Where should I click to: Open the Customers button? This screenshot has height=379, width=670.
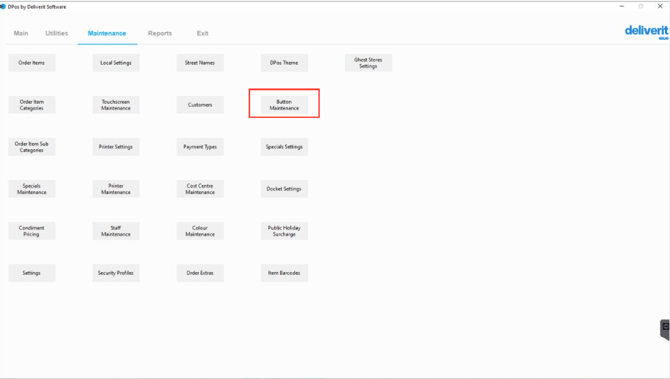click(200, 105)
